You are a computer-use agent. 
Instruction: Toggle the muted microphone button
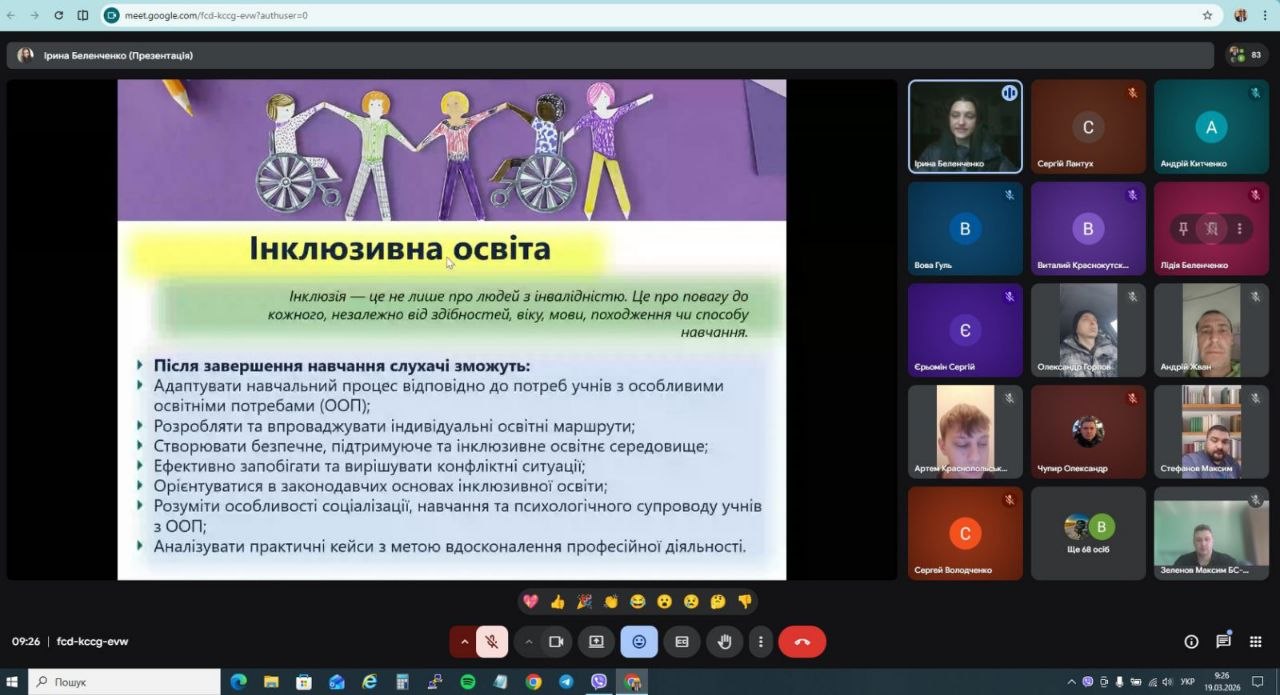pyautogui.click(x=491, y=642)
